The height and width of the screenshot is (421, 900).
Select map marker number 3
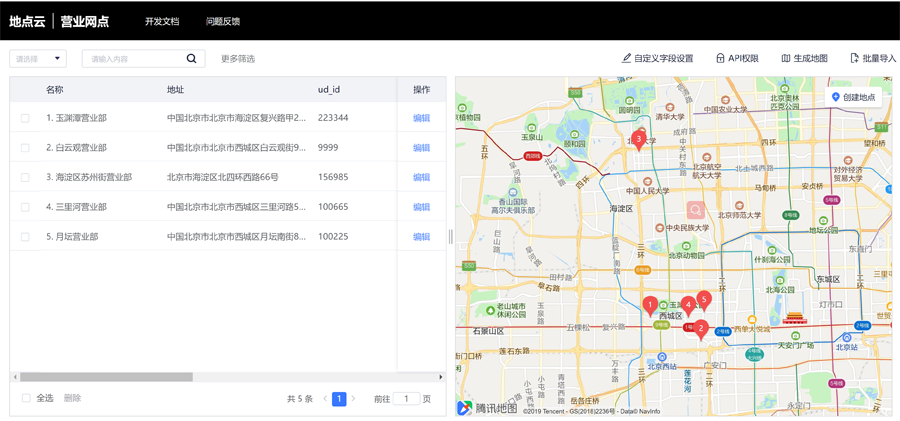pos(639,140)
